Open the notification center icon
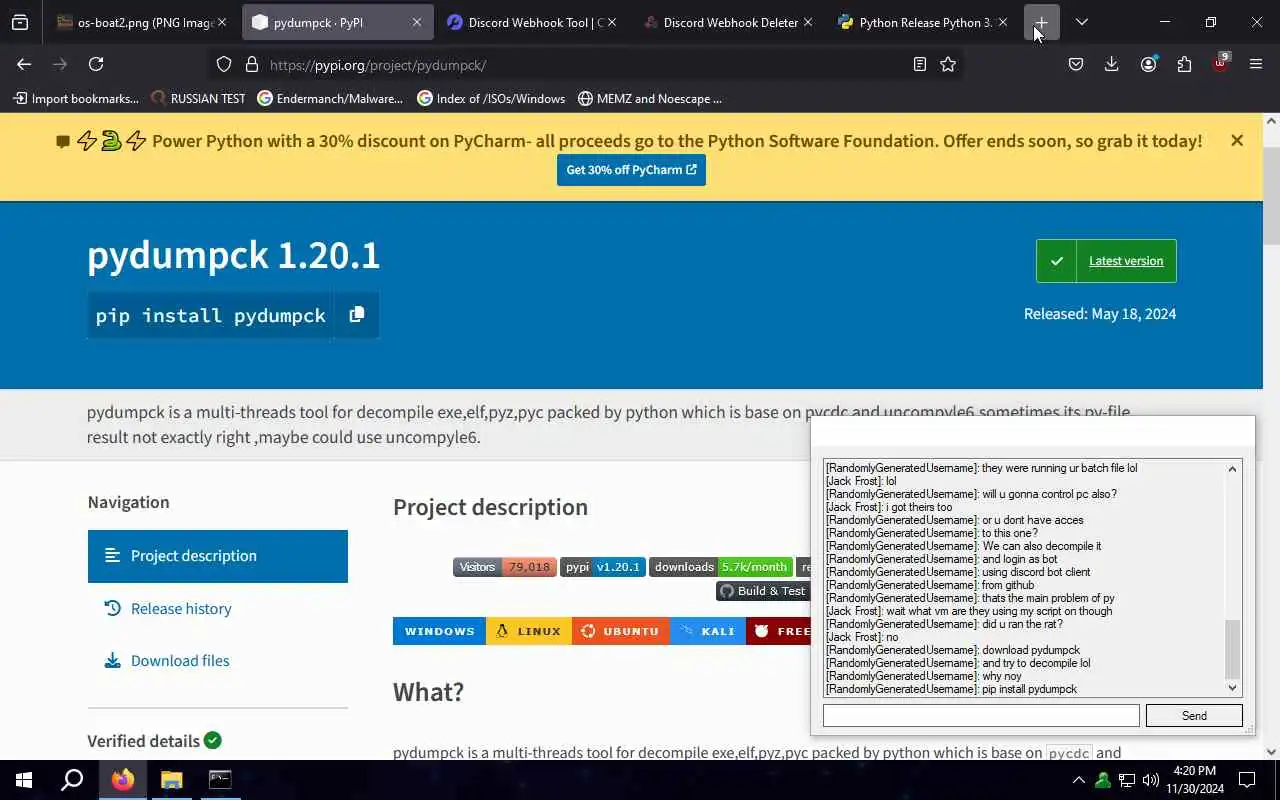The image size is (1280, 800). pyautogui.click(x=1247, y=780)
